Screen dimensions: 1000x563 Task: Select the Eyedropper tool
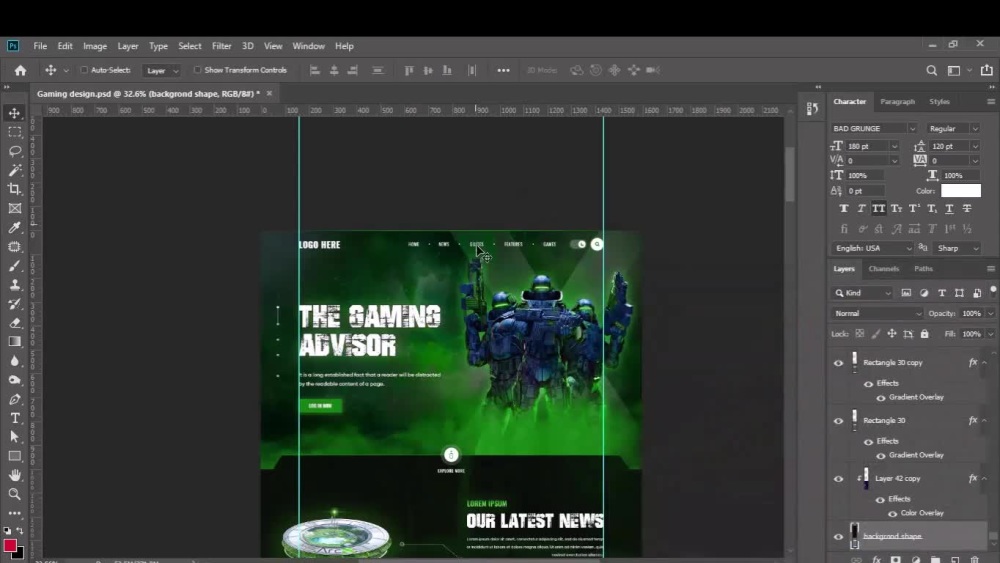tap(15, 228)
